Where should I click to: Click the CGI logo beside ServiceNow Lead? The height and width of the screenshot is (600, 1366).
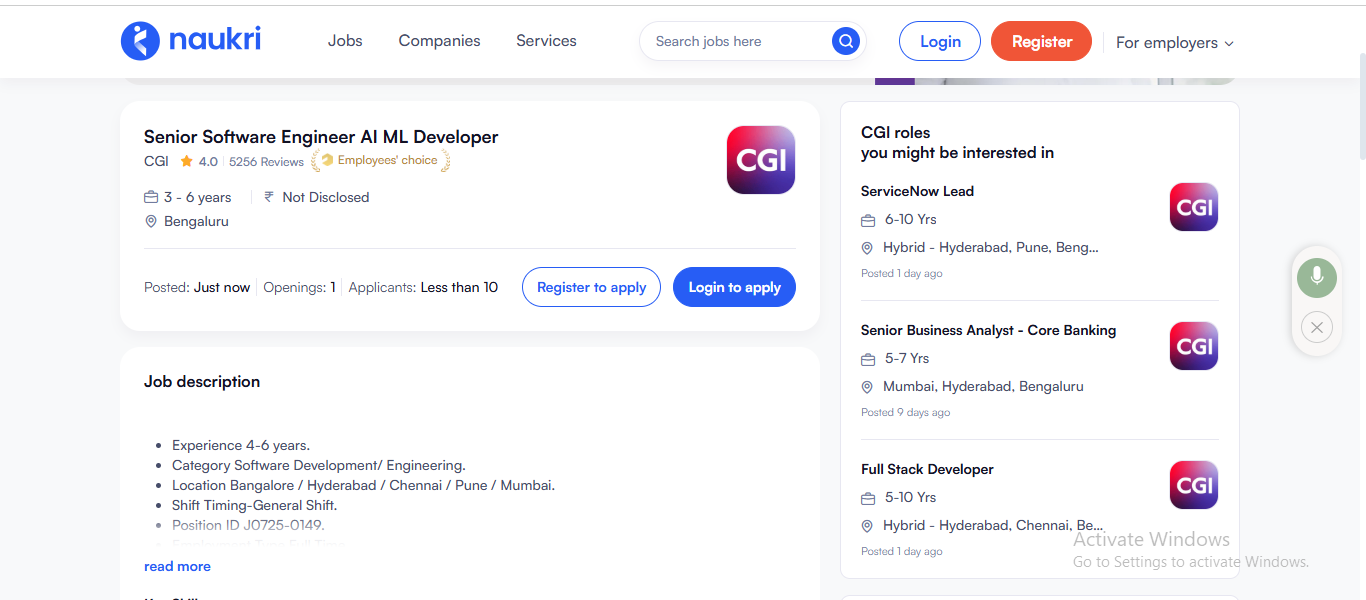click(x=1193, y=207)
